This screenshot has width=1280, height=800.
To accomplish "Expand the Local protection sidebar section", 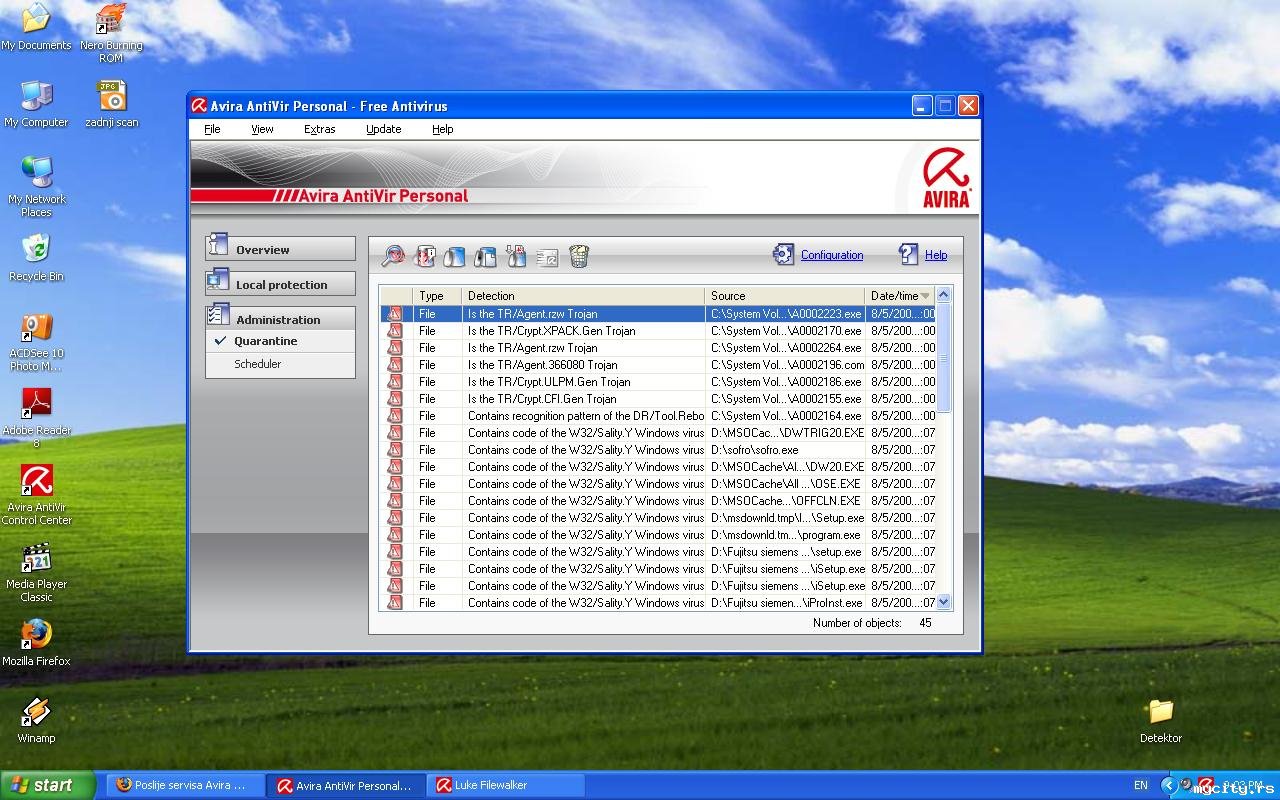I will pos(280,284).
